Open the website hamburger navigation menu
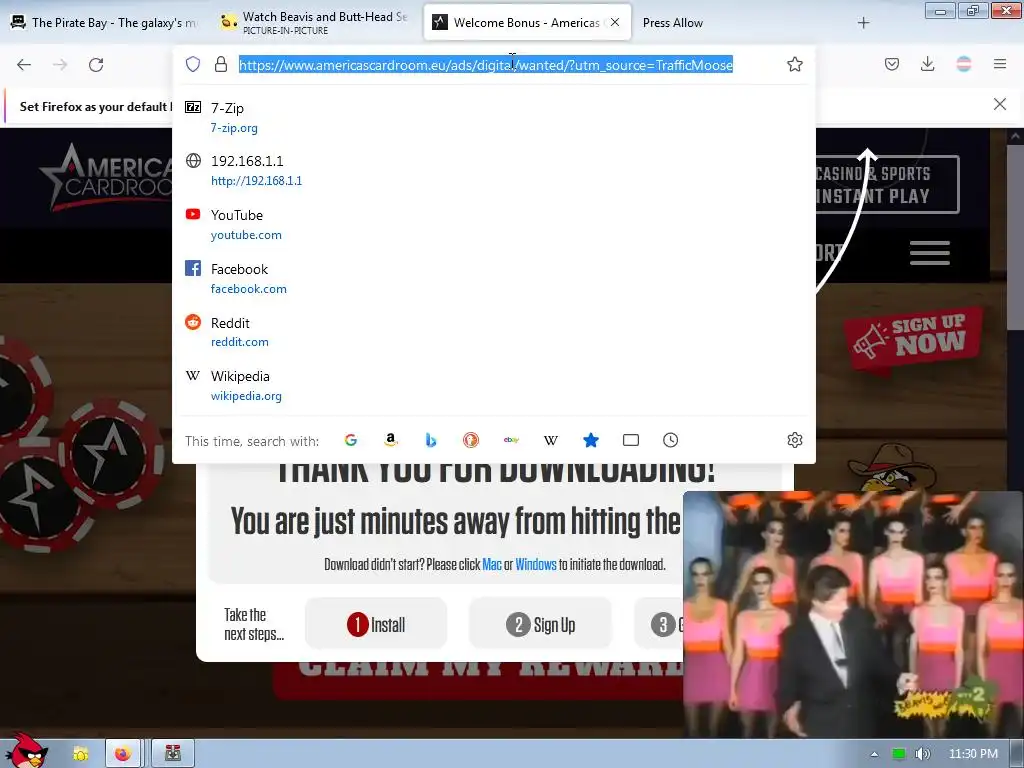Image resolution: width=1024 pixels, height=768 pixels. point(930,253)
